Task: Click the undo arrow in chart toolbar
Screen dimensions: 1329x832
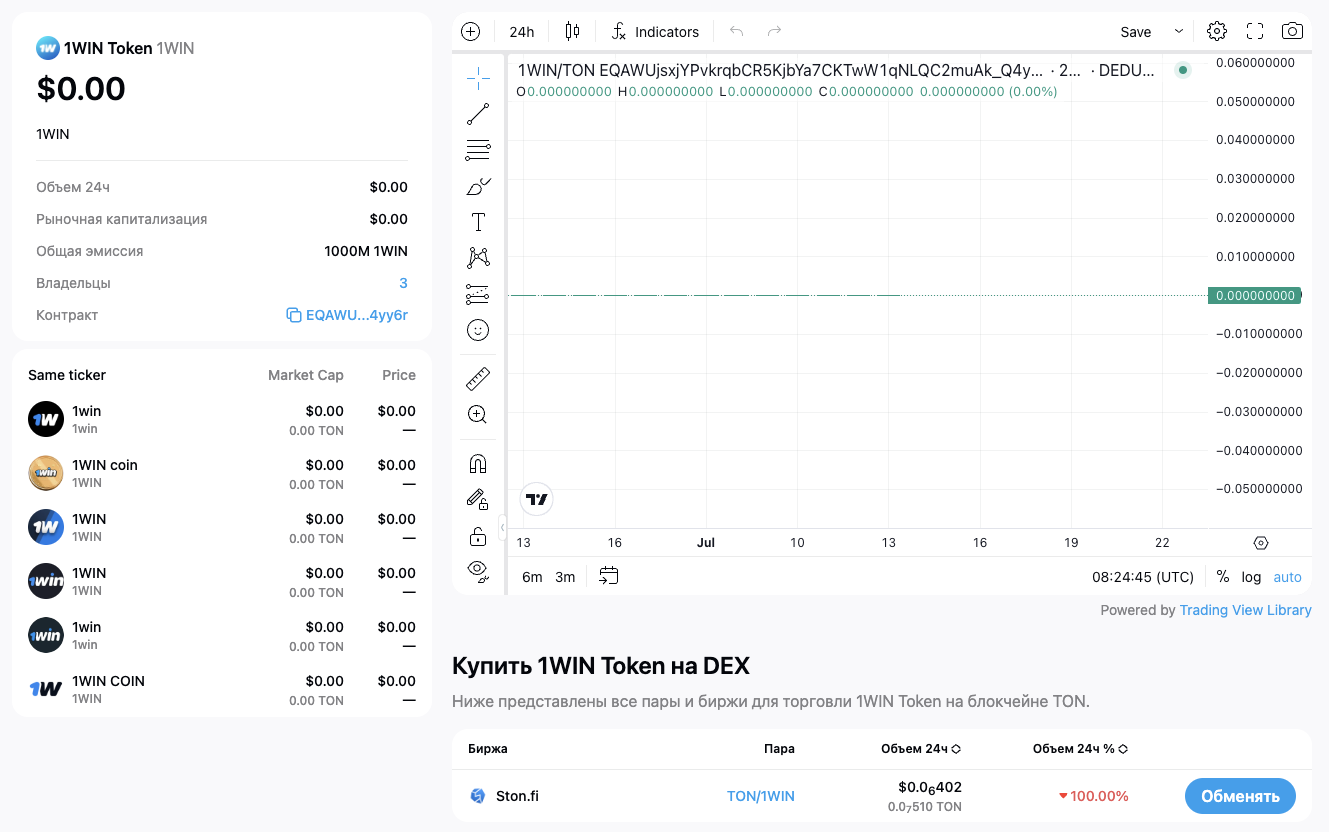Action: click(x=737, y=31)
